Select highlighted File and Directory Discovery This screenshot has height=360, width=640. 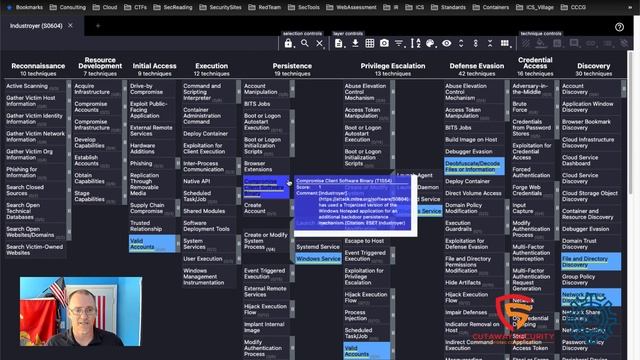tap(591, 262)
